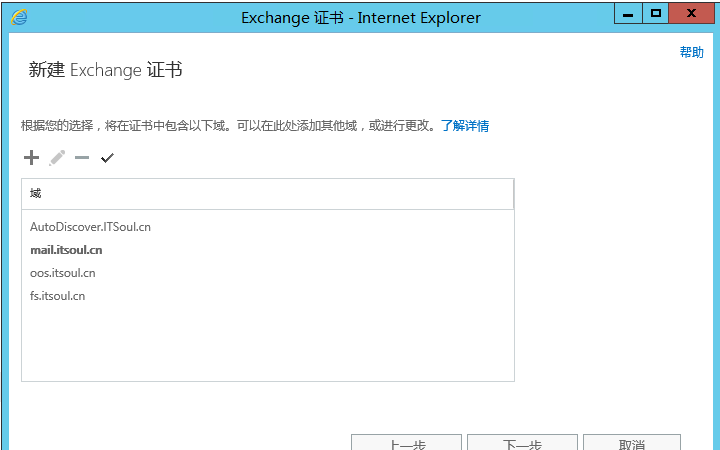Click the Internet Explorer logo in title bar
This screenshot has height=450, width=720.
(x=19, y=17)
